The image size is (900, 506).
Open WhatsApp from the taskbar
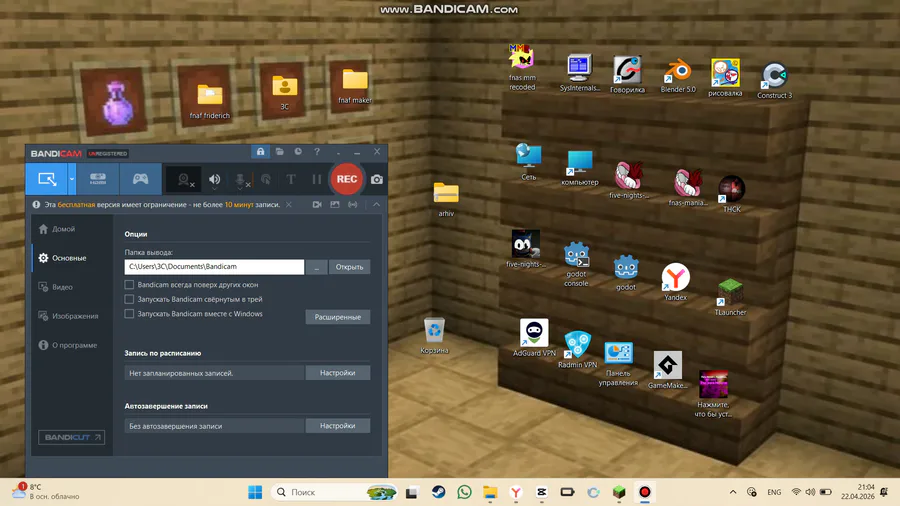(464, 492)
